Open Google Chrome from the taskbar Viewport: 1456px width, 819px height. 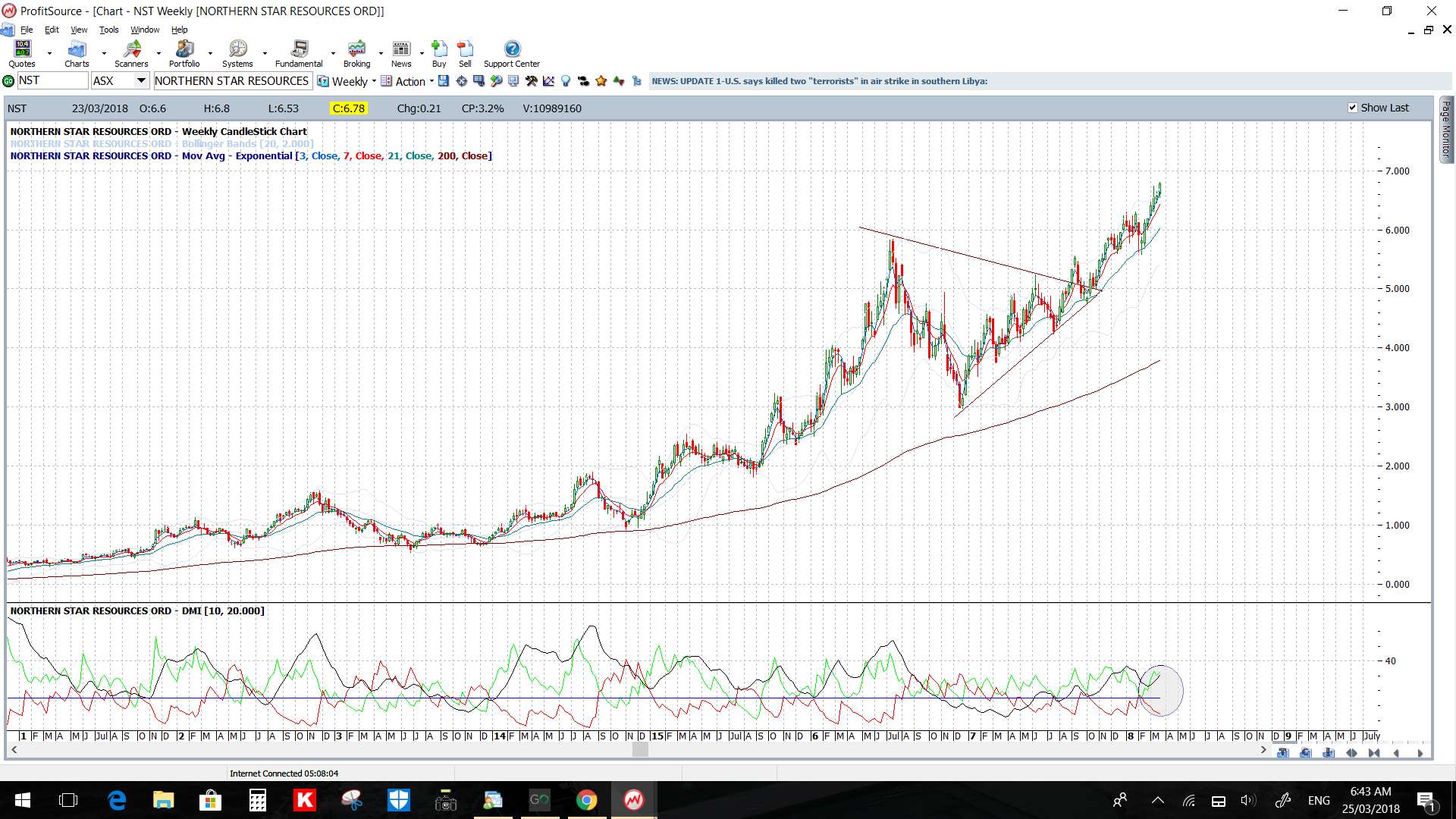[x=586, y=800]
